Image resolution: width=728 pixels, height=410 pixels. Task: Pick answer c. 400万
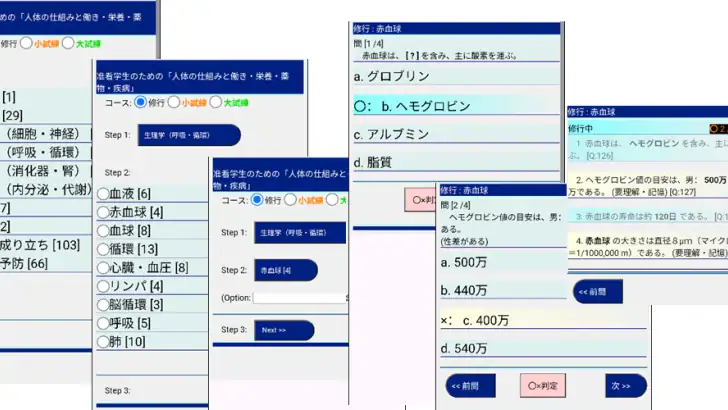543,320
